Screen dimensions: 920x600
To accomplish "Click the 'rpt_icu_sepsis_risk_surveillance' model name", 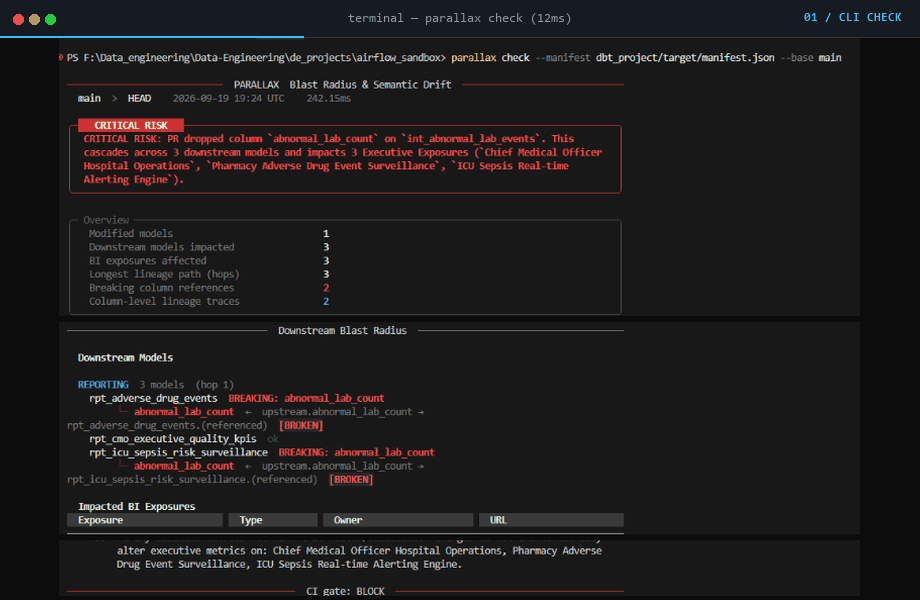I will coord(178,452).
